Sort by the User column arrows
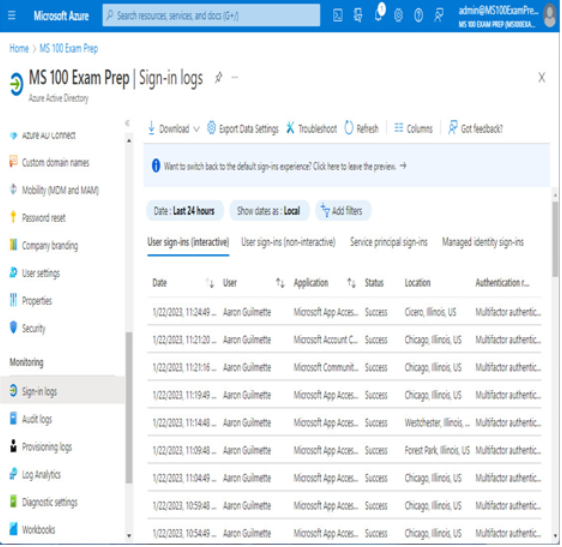 pyautogui.click(x=280, y=283)
